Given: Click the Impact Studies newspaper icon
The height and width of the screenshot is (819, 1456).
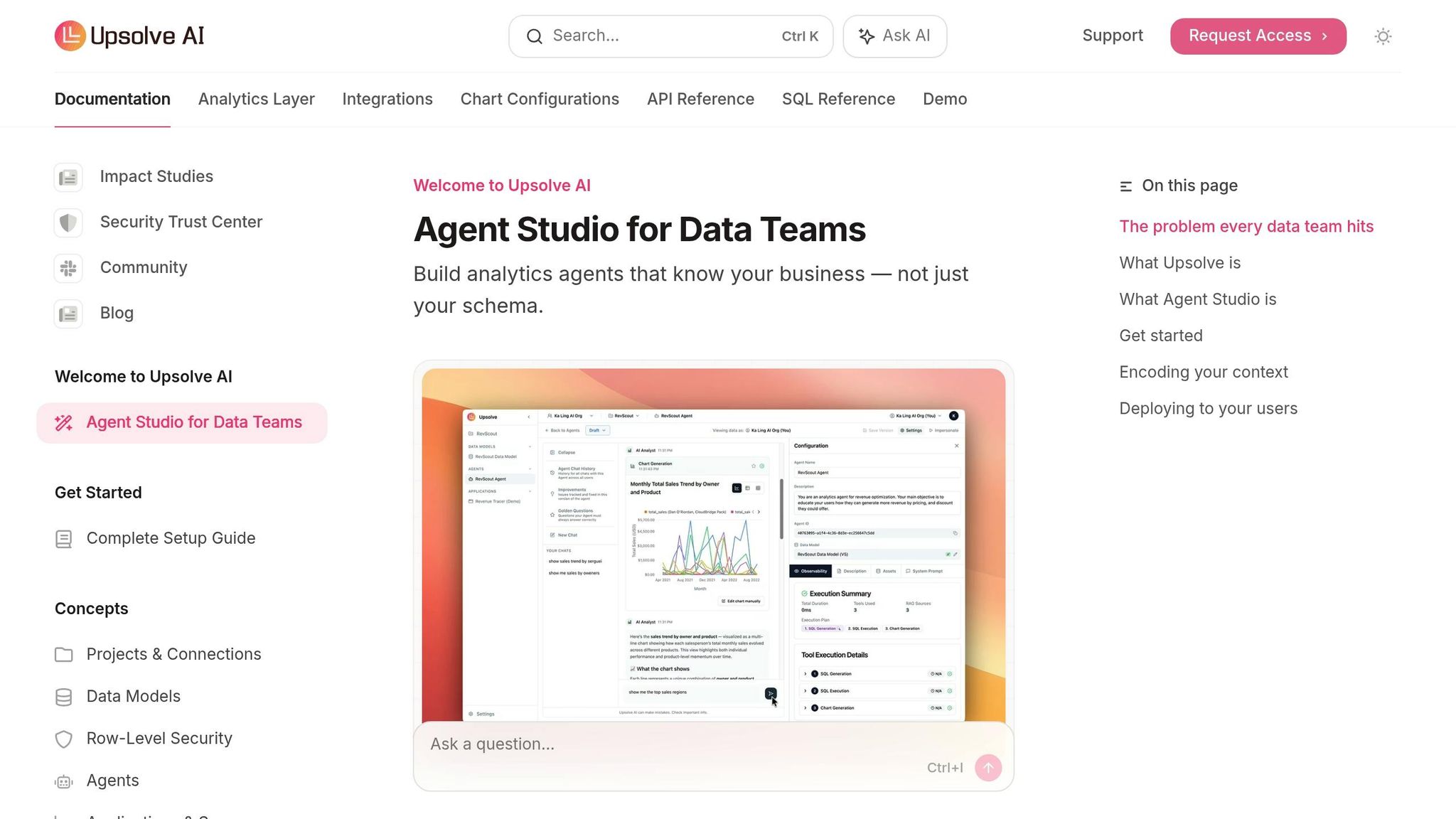Looking at the screenshot, I should tap(68, 177).
